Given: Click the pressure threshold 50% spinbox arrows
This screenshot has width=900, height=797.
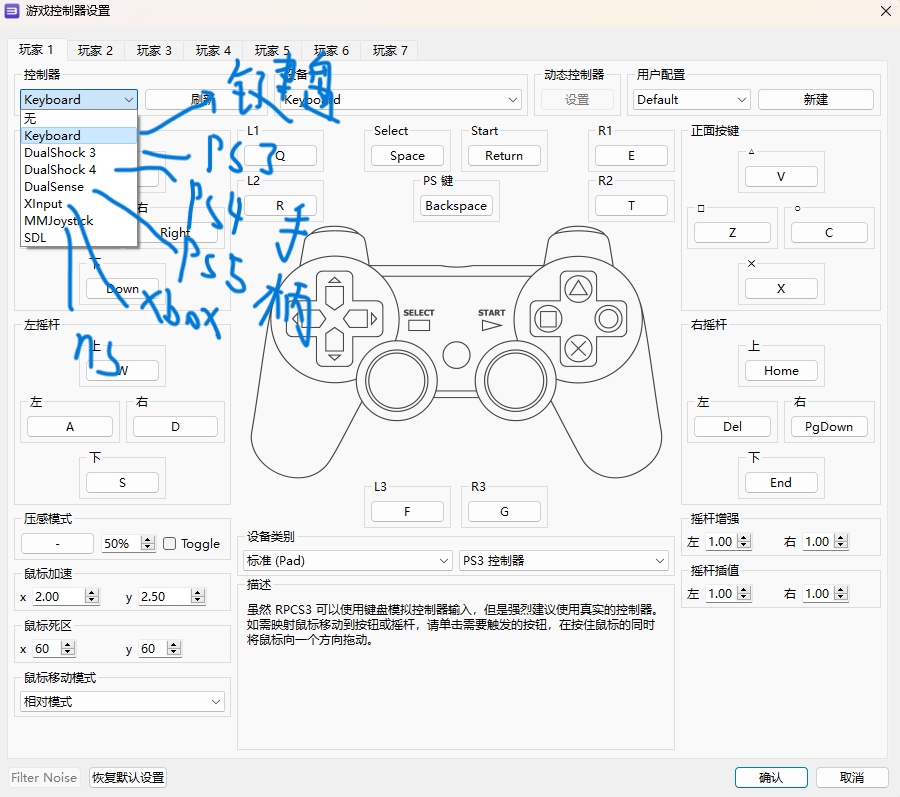Looking at the screenshot, I should tap(148, 544).
